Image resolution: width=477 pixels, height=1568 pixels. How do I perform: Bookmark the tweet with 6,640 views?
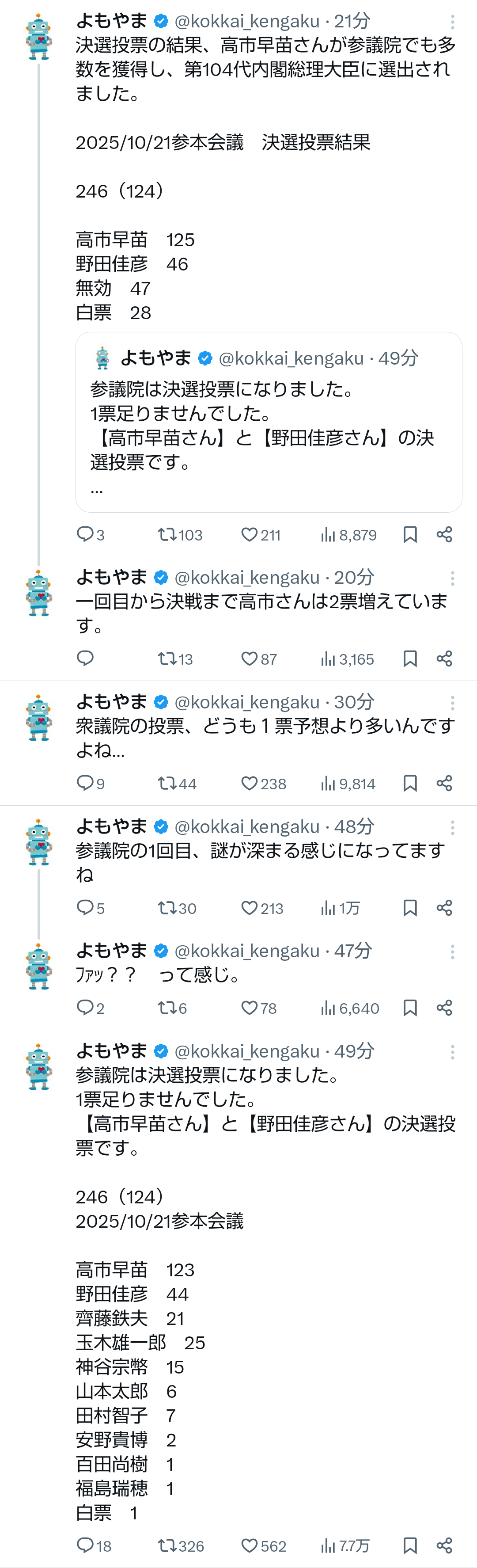coord(410,1007)
